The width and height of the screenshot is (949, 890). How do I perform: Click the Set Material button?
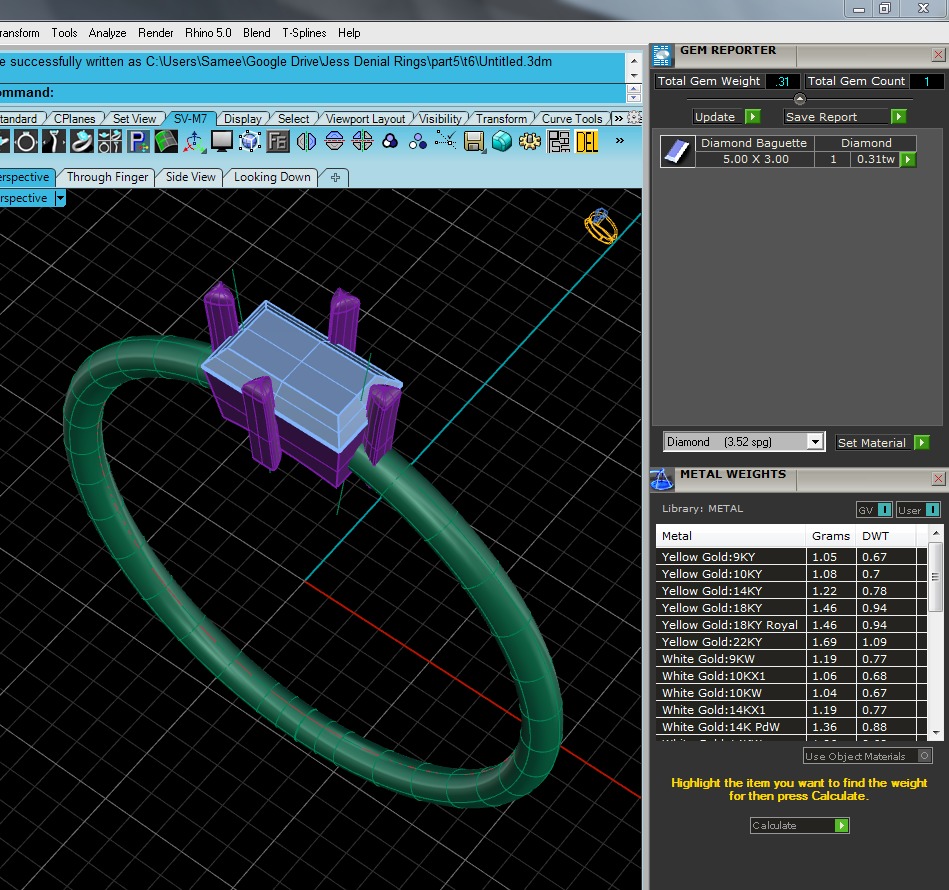pos(882,442)
